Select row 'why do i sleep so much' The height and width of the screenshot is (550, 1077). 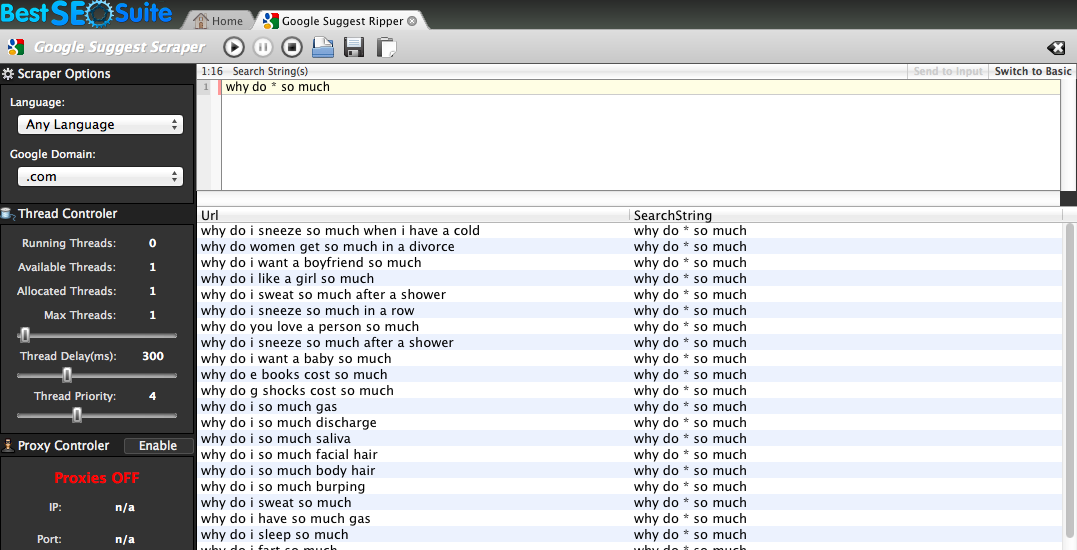[629, 535]
